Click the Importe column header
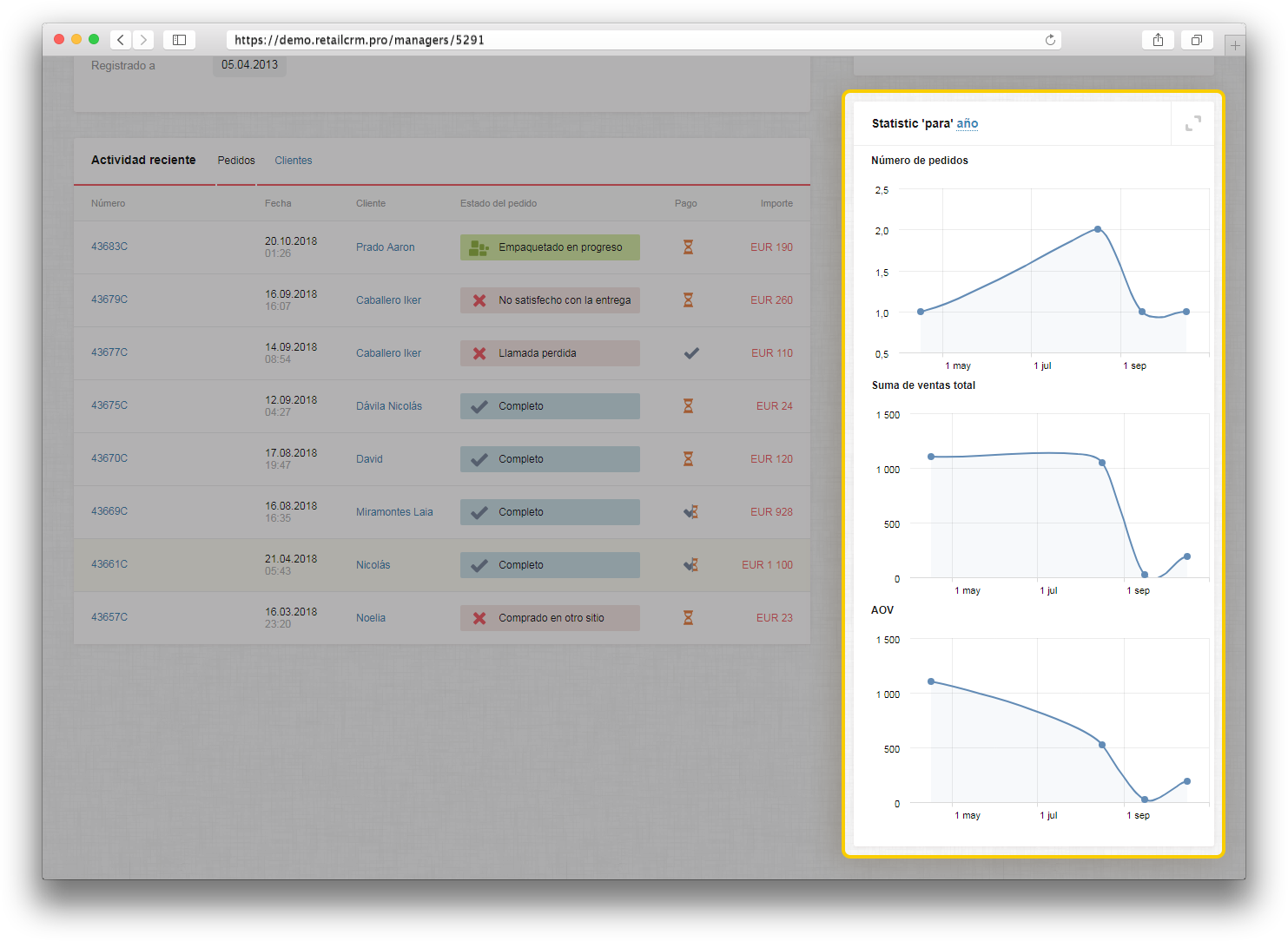Image resolution: width=1288 pixels, height=941 pixels. 776,203
